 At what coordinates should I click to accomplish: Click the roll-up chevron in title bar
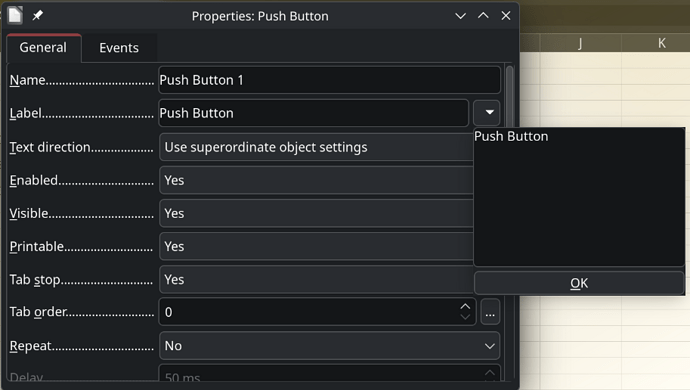click(x=483, y=16)
